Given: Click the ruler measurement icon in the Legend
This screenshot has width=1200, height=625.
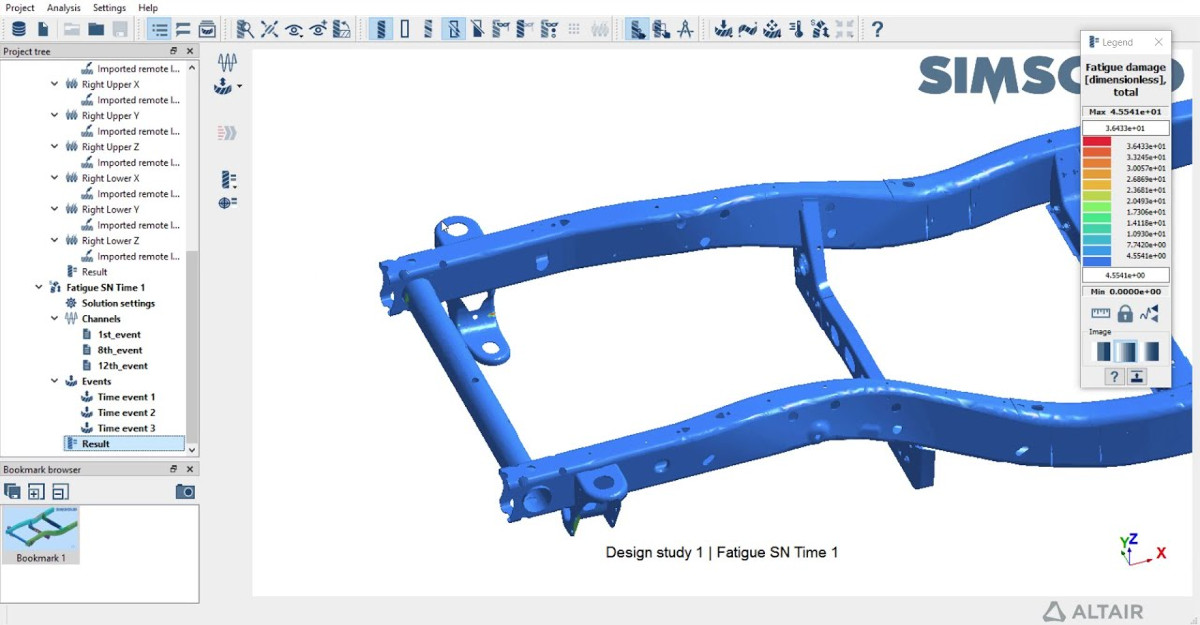Looking at the screenshot, I should [1100, 313].
